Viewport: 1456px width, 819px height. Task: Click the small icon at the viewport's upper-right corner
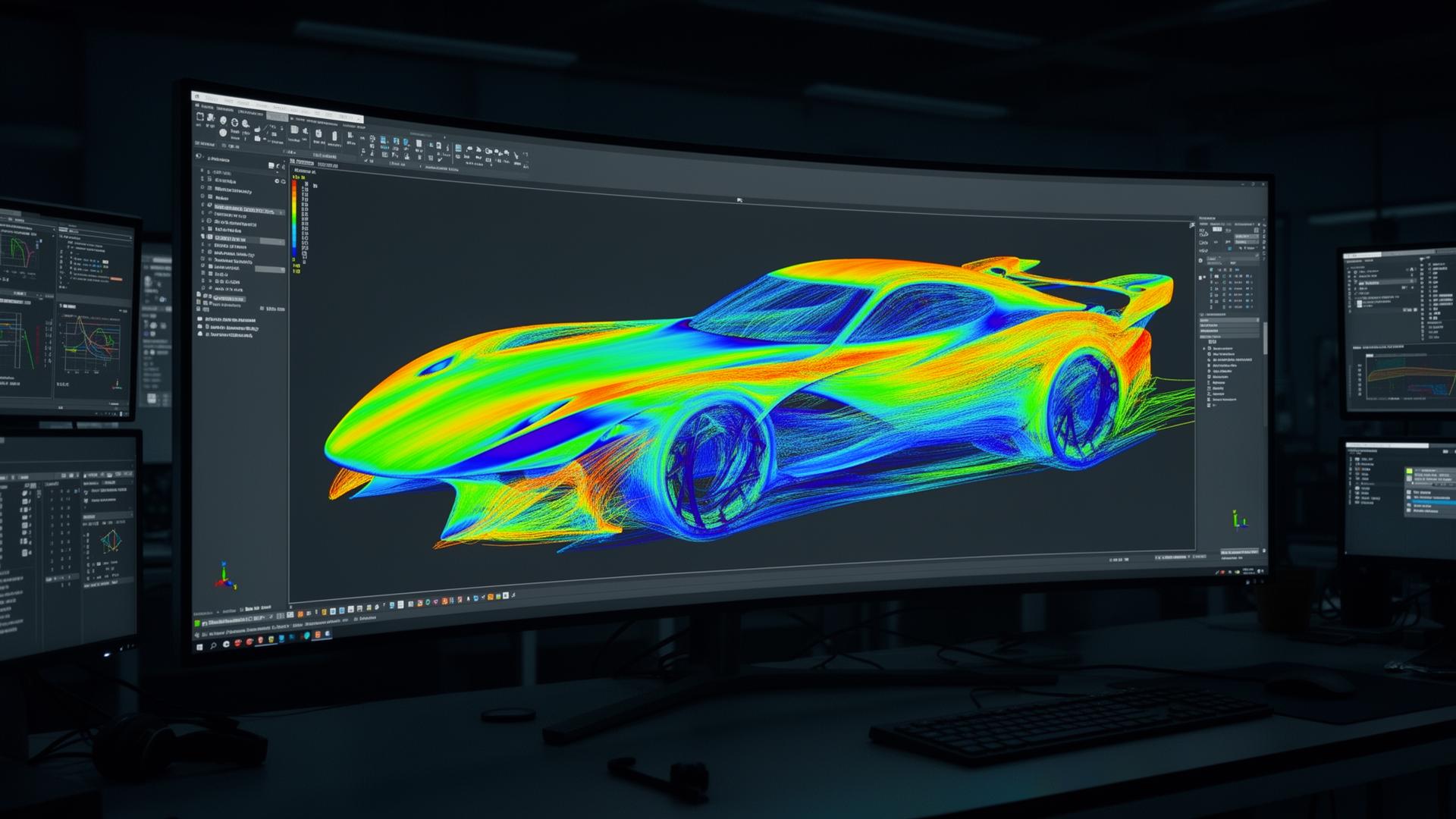point(1192,225)
